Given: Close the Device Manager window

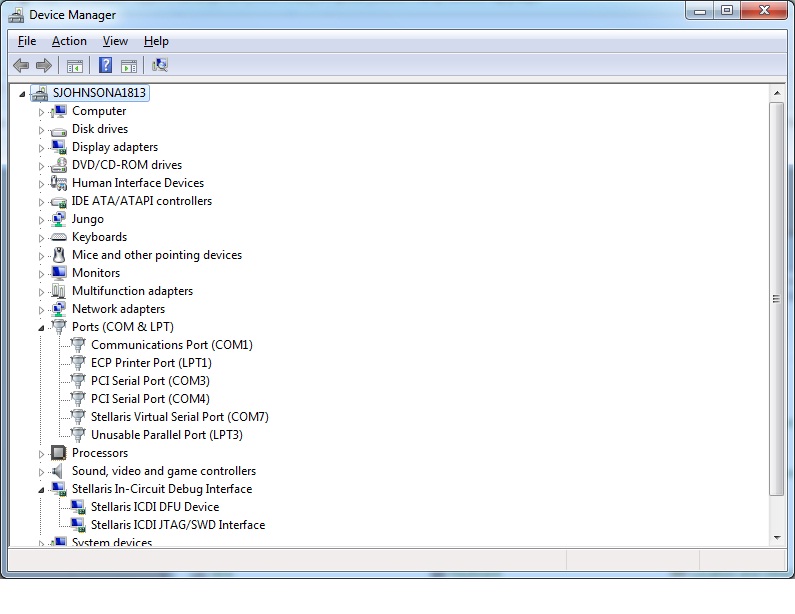Looking at the screenshot, I should point(764,10).
